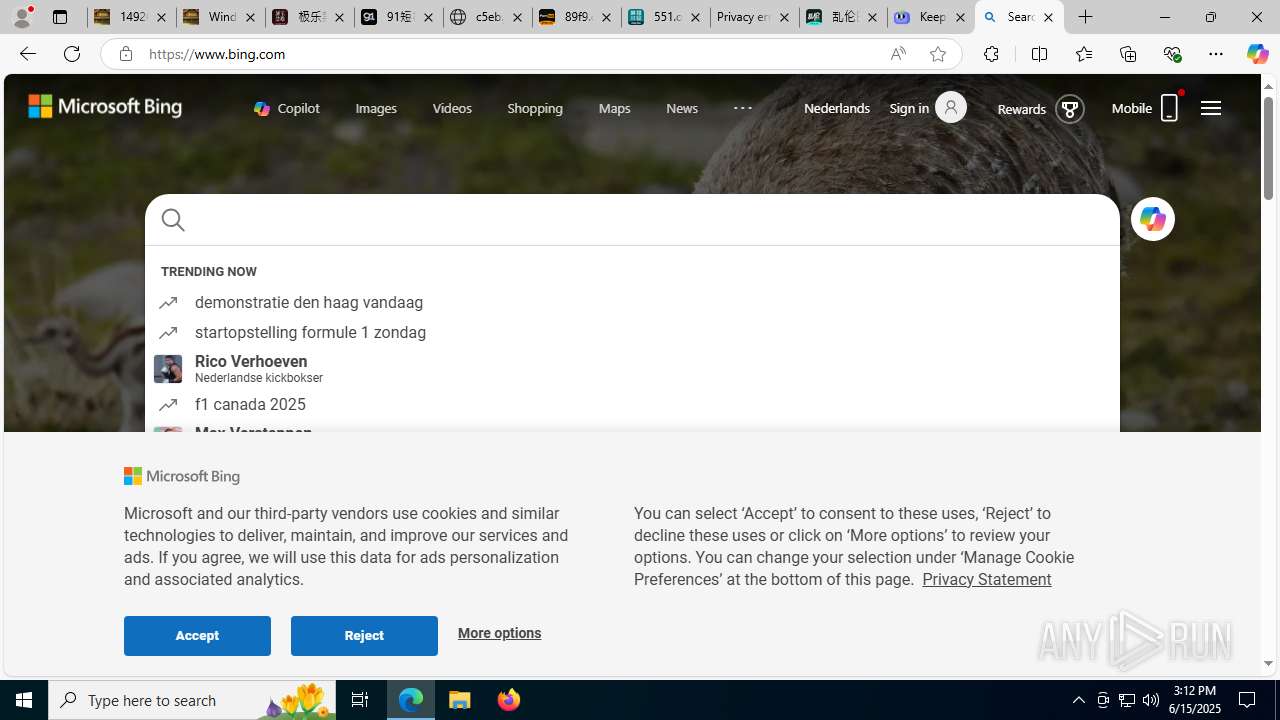Switch to Videos search
The height and width of the screenshot is (720, 1280).
[452, 108]
